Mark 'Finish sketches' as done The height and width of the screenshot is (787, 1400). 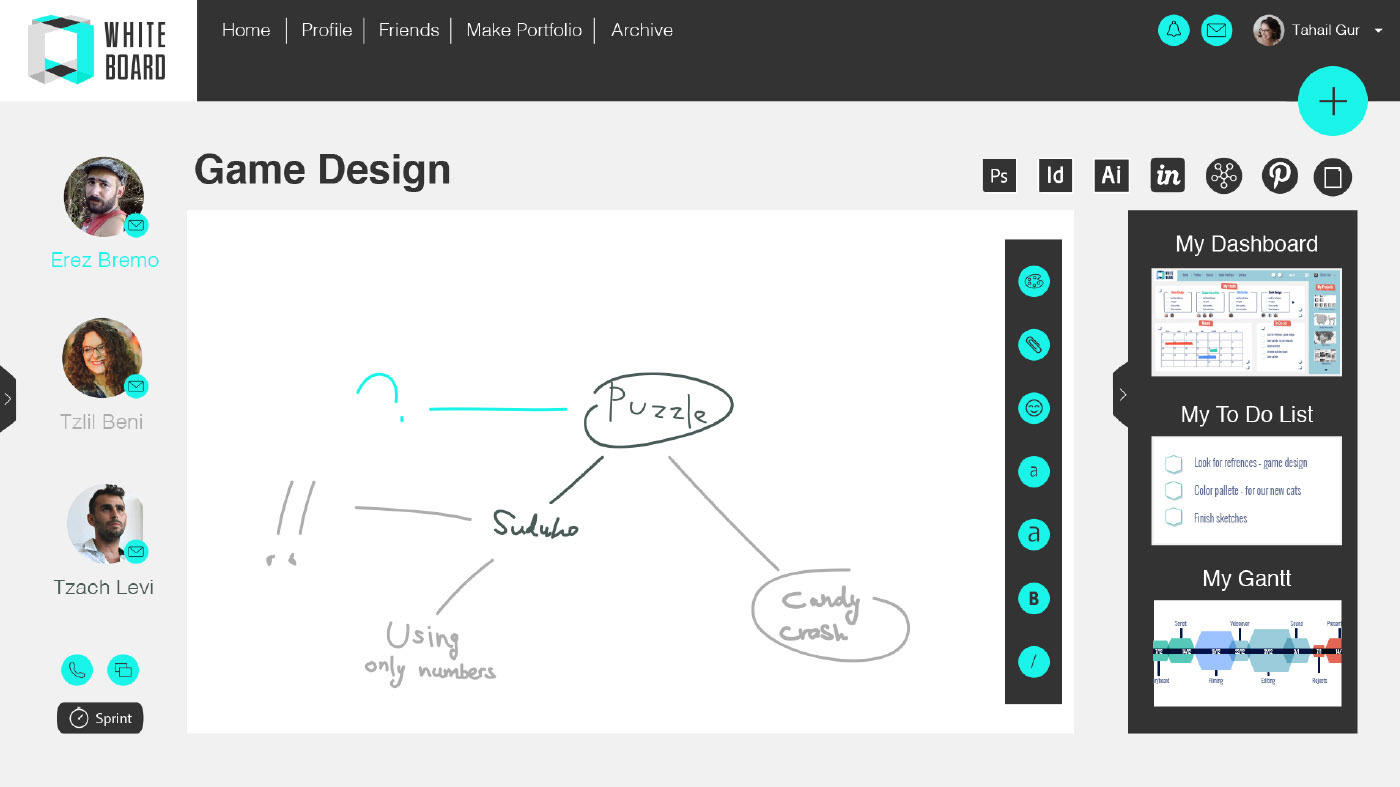pos(1174,518)
